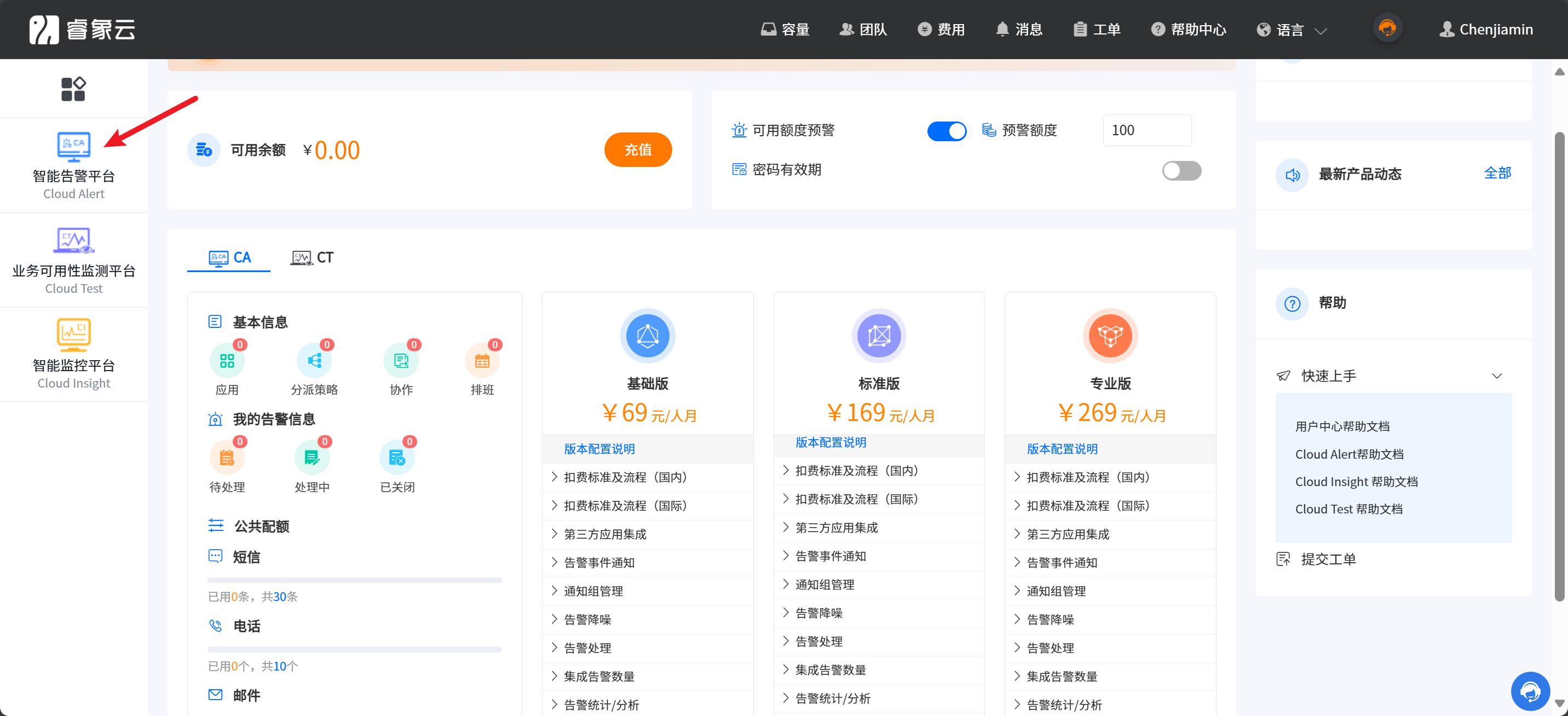
Task: Click the 预警额度 input field
Action: tap(1147, 130)
